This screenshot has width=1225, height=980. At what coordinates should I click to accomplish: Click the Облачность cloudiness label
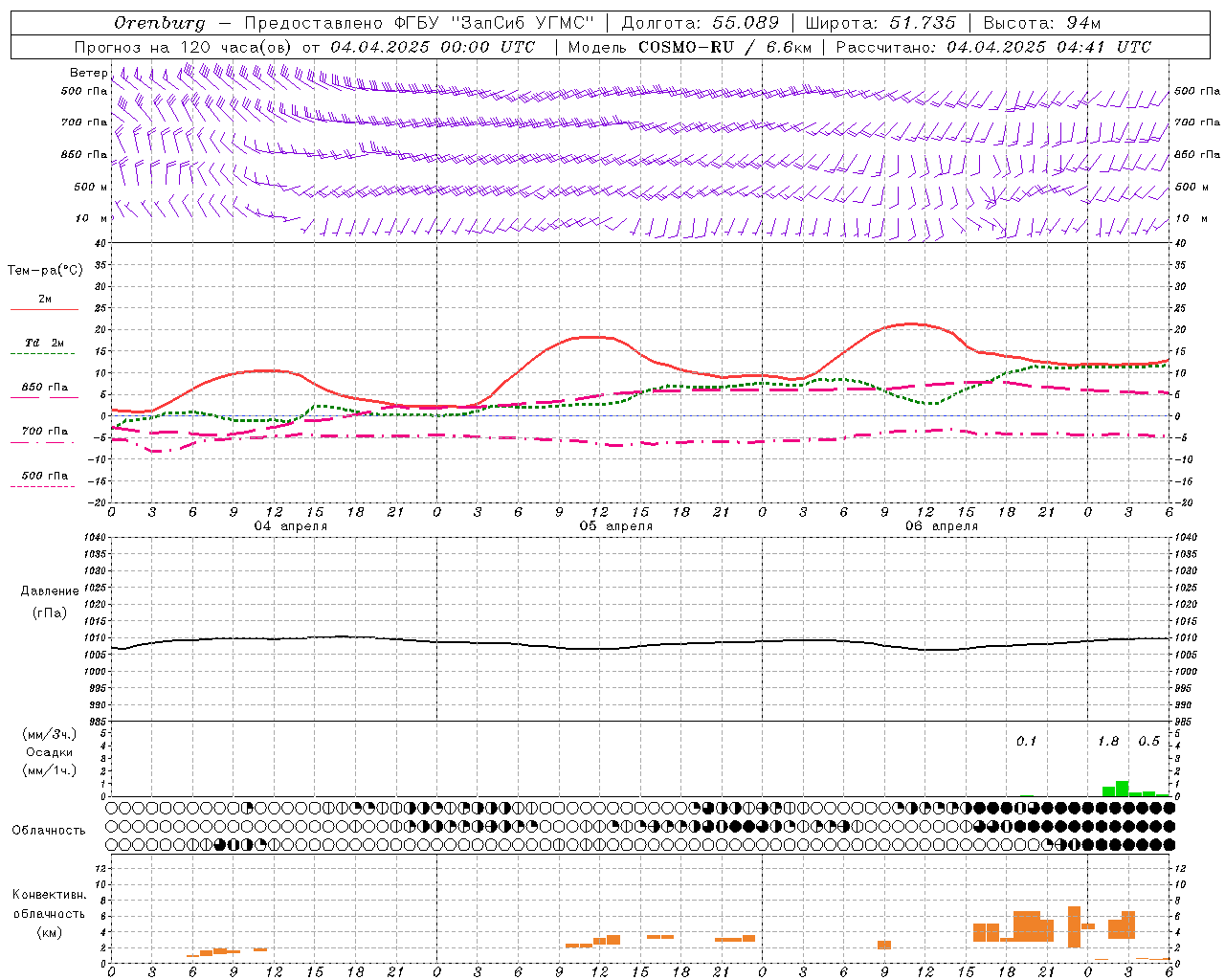click(49, 831)
